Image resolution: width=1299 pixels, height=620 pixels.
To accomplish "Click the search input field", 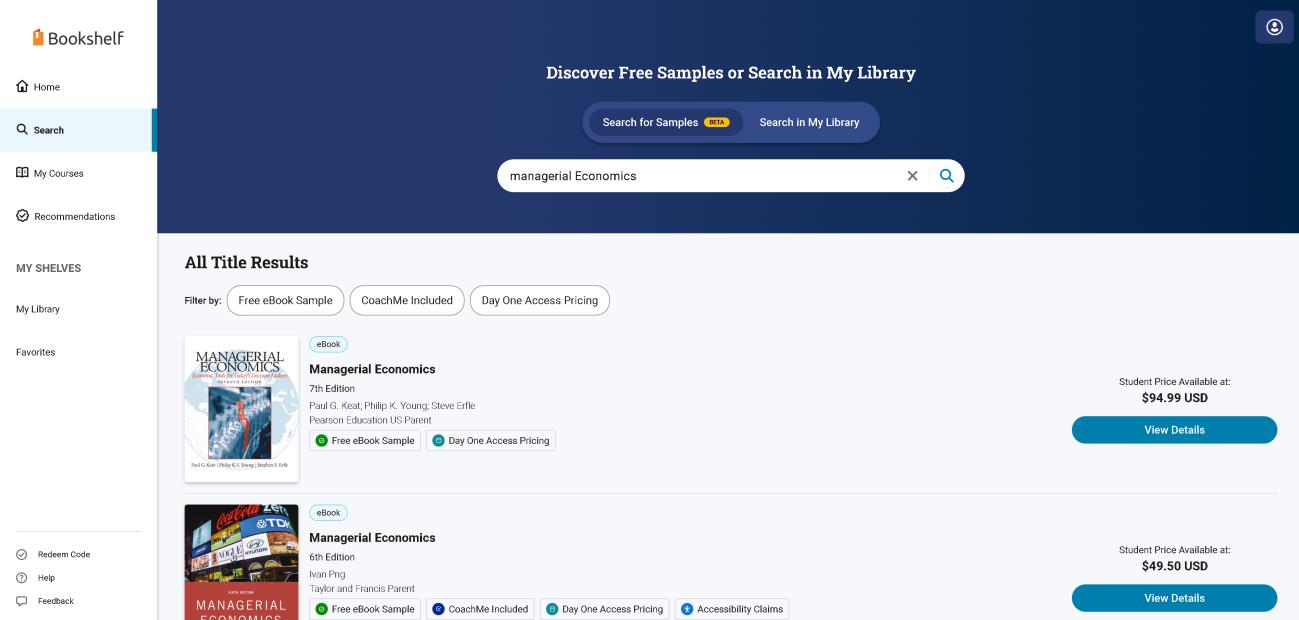I will (700, 176).
